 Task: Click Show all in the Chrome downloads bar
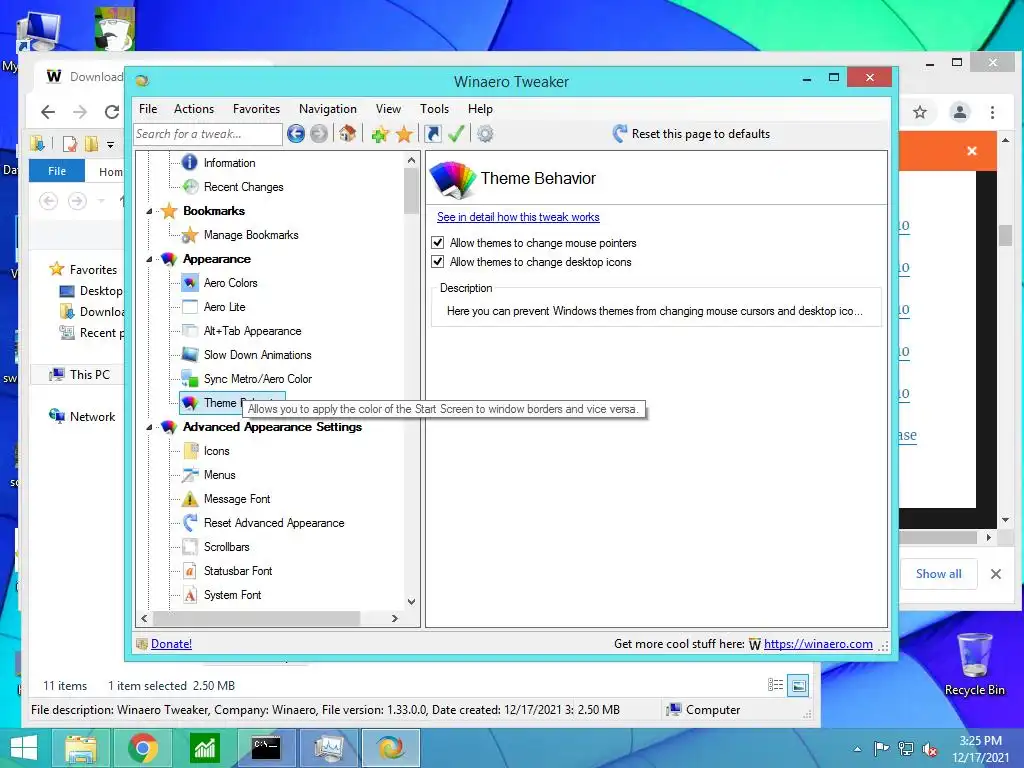(938, 574)
